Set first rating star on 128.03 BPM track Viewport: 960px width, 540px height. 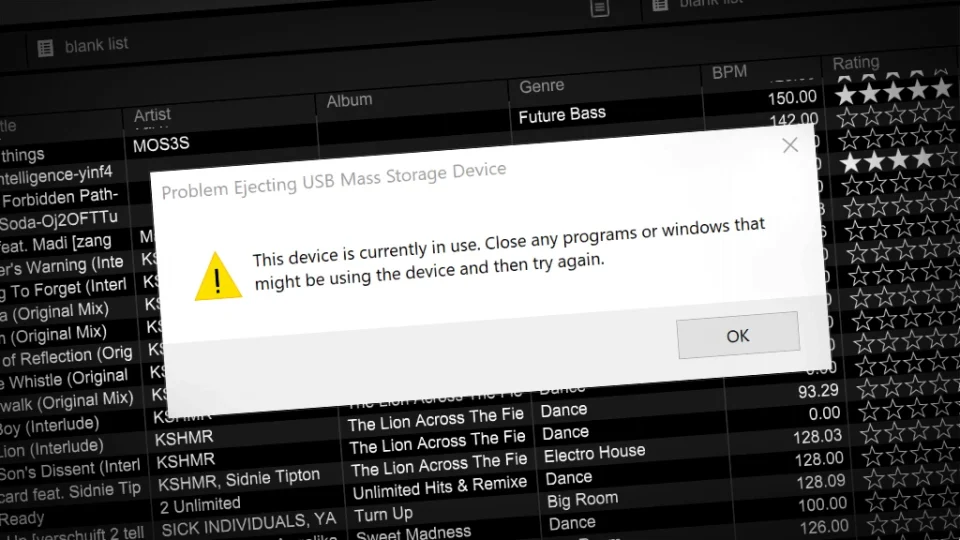pyautogui.click(x=869, y=435)
